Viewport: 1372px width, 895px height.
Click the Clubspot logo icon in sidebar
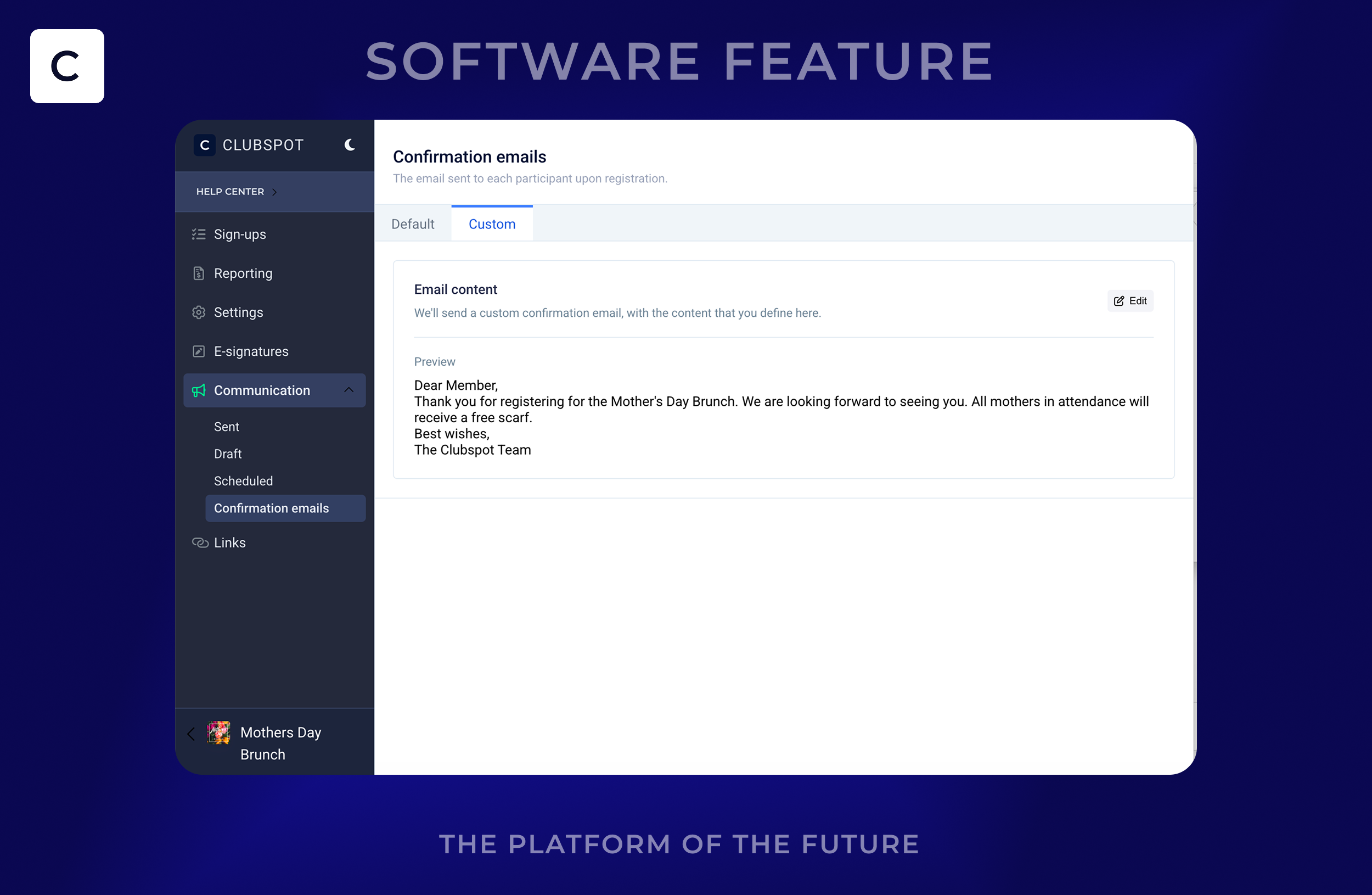coord(205,145)
